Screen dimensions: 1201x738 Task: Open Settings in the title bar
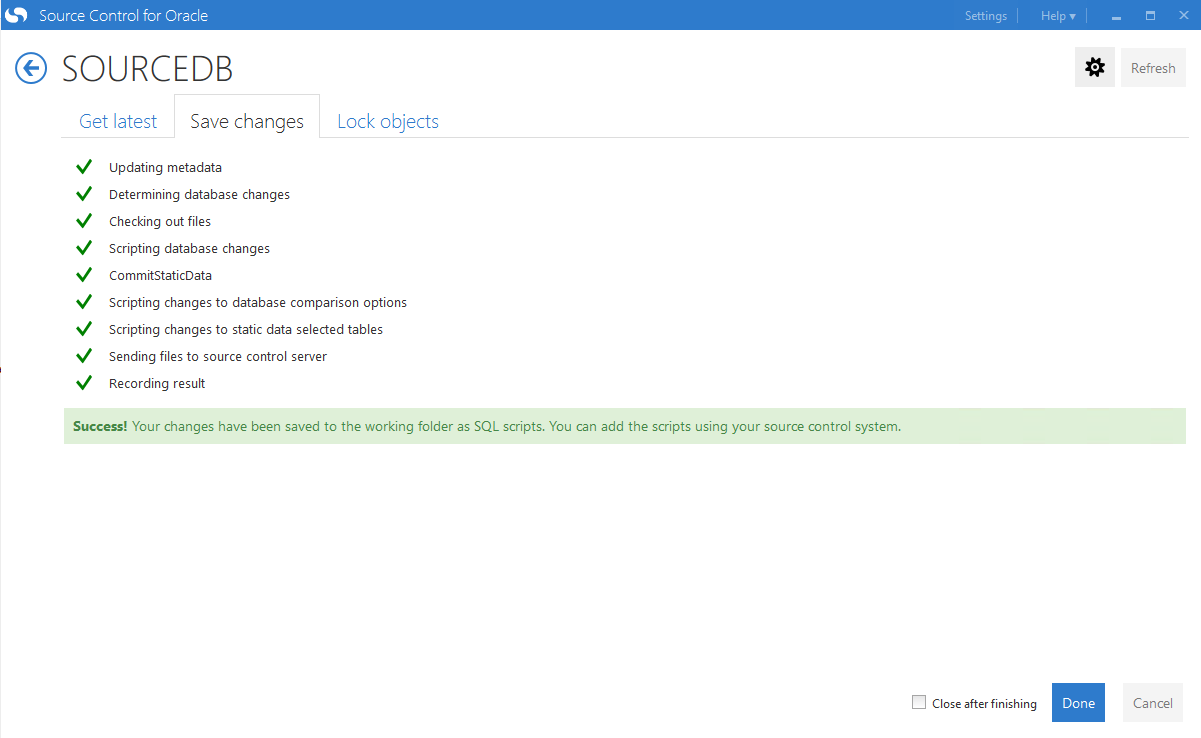click(x=985, y=16)
